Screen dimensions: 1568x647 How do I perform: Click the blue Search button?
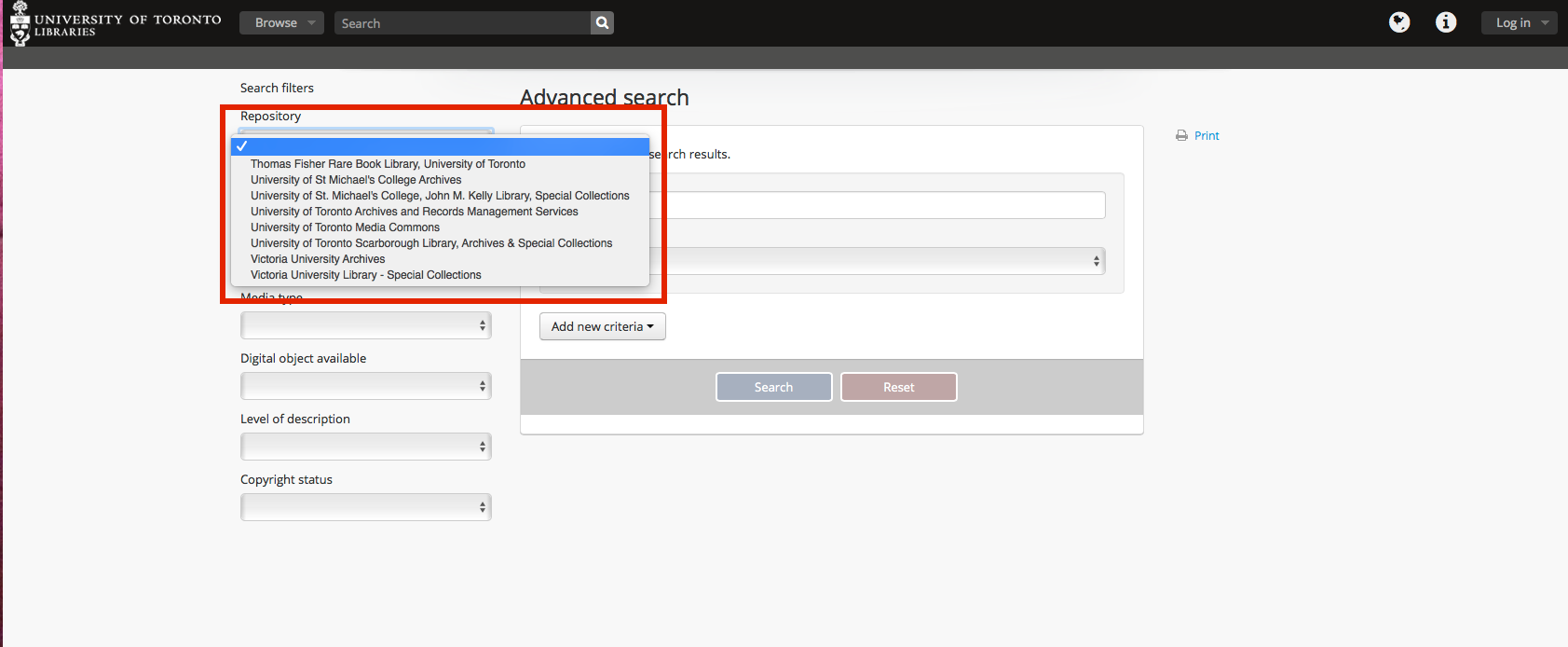774,387
